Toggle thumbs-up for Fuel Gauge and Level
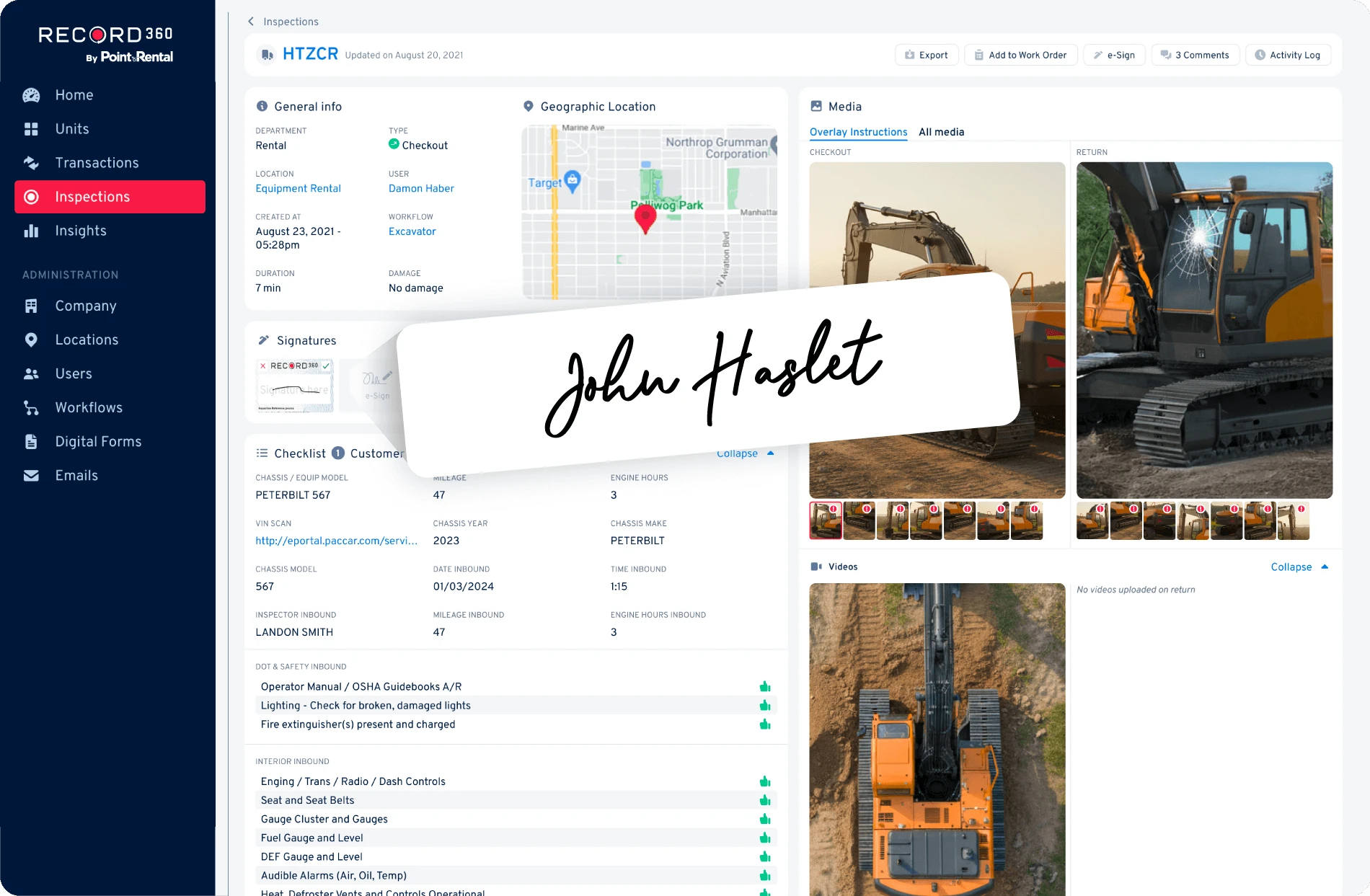1370x896 pixels. (x=765, y=838)
